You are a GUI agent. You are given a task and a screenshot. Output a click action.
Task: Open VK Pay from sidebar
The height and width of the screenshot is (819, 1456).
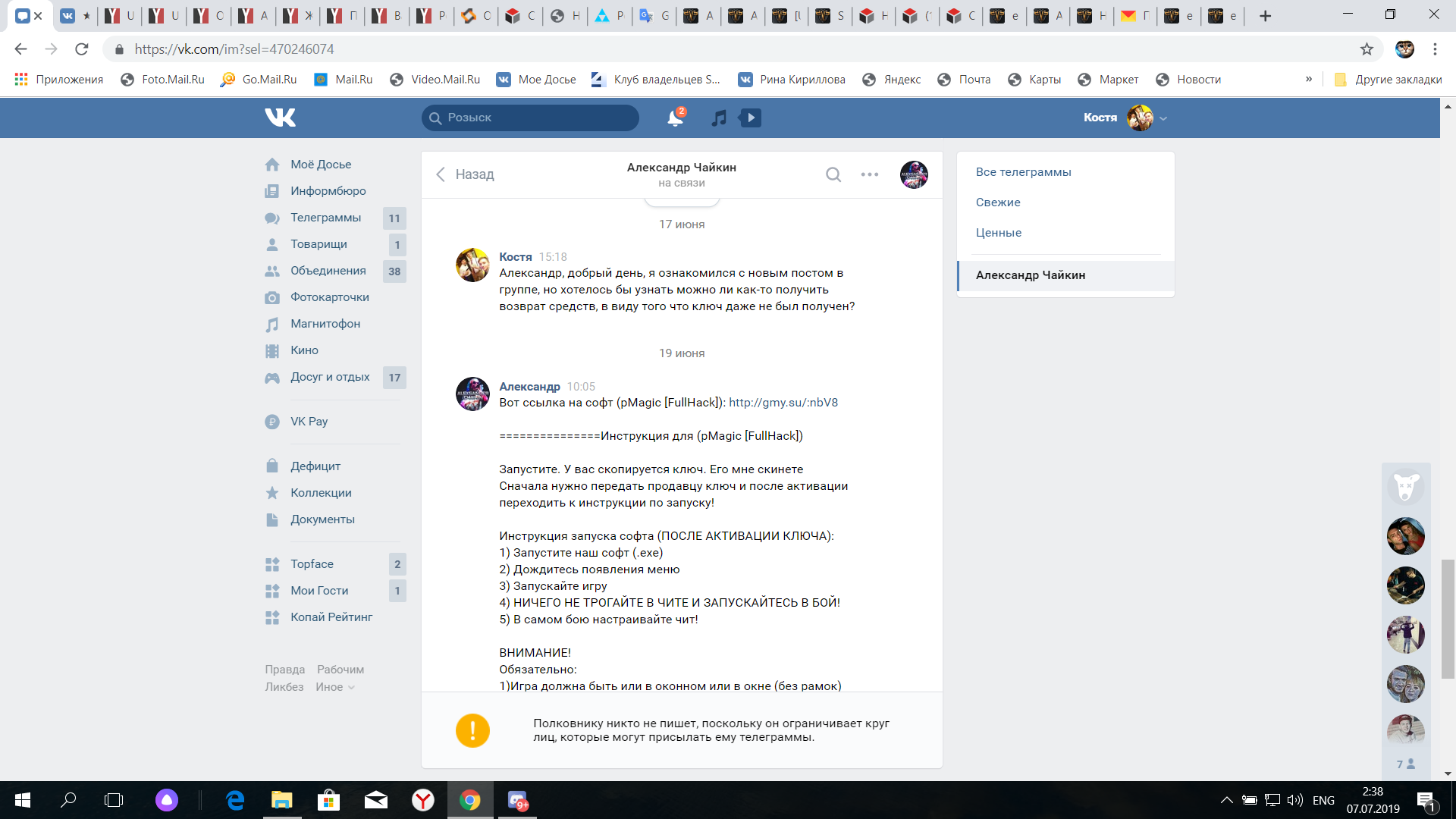tap(309, 422)
